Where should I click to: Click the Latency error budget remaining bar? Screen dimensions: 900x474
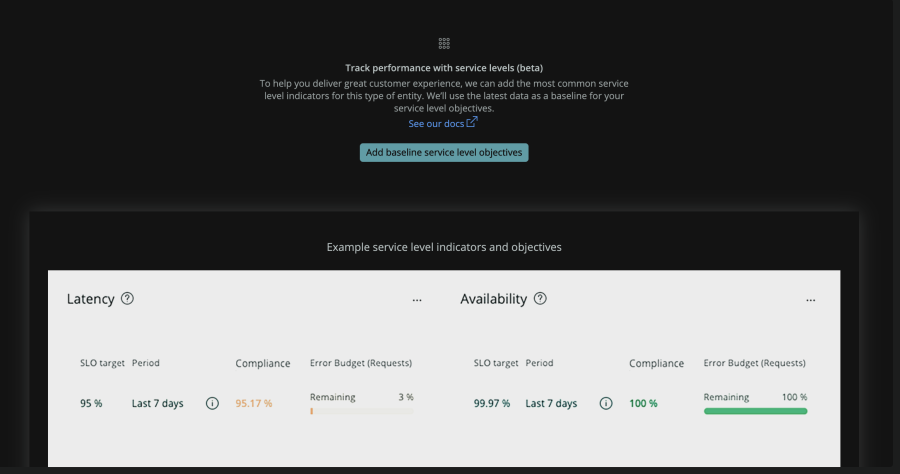[361, 411]
